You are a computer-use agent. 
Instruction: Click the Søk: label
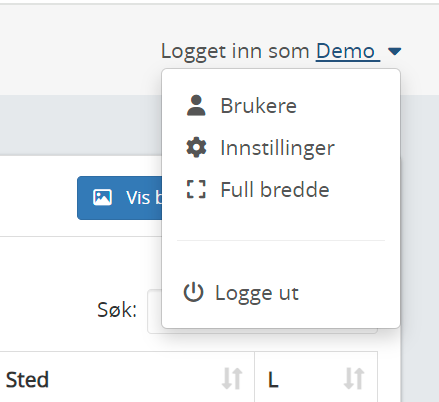[117, 310]
